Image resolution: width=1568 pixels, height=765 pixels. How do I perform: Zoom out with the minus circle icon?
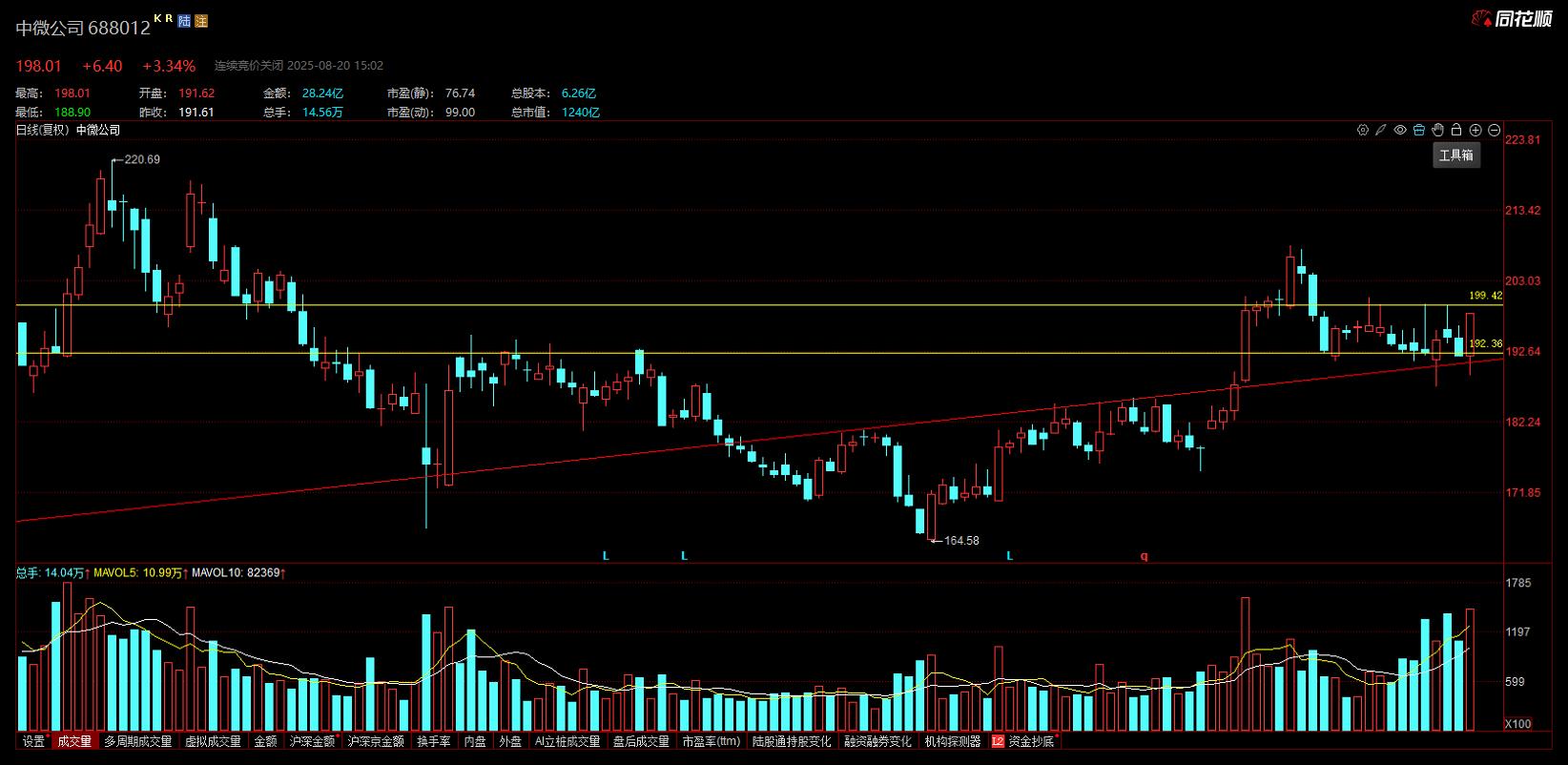click(x=1495, y=130)
